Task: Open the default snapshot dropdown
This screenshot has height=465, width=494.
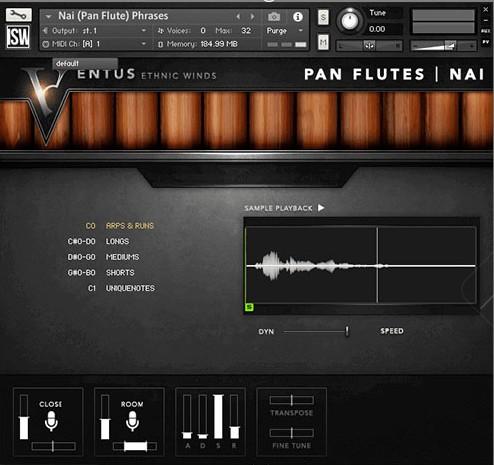Action: (85, 63)
